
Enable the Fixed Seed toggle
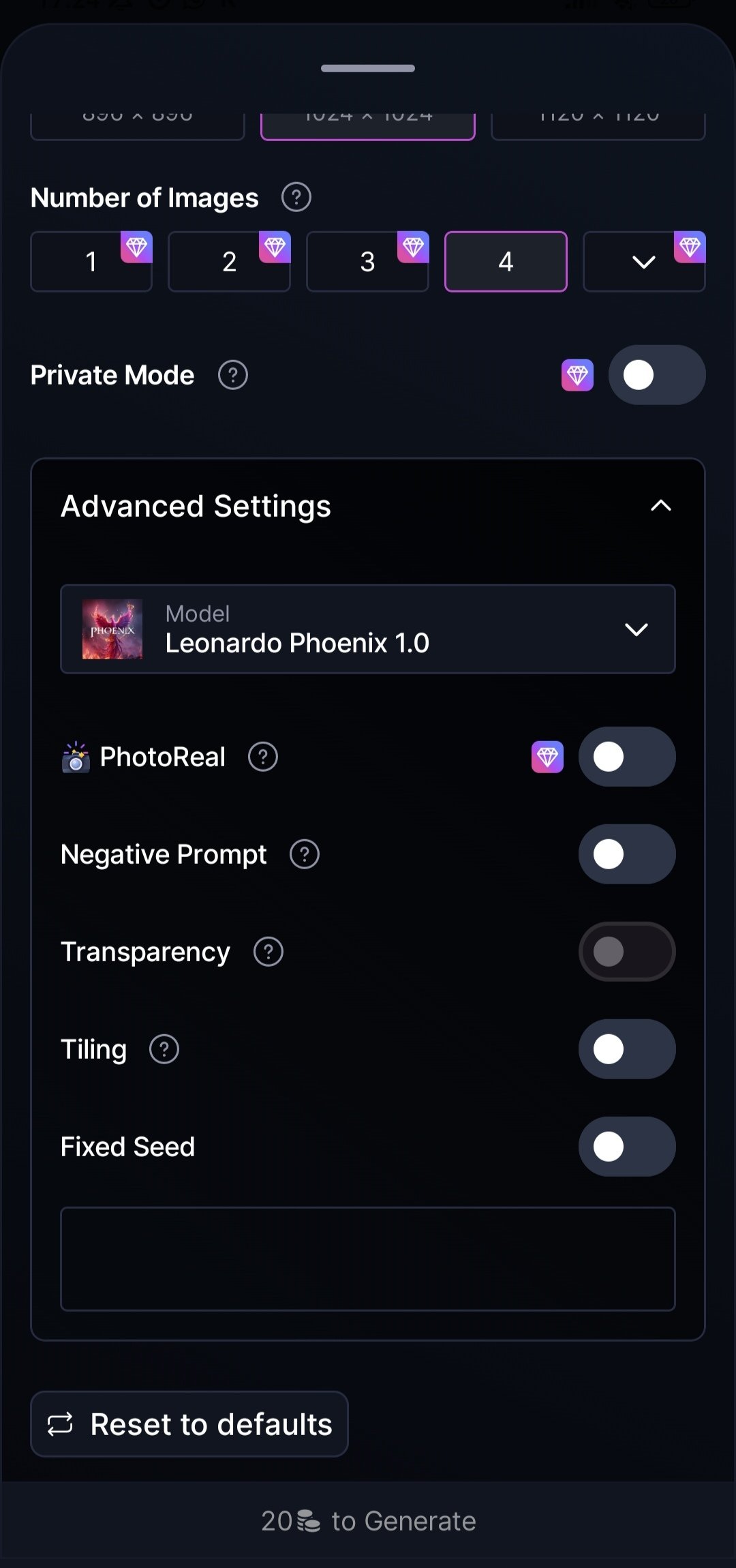[x=626, y=1147]
